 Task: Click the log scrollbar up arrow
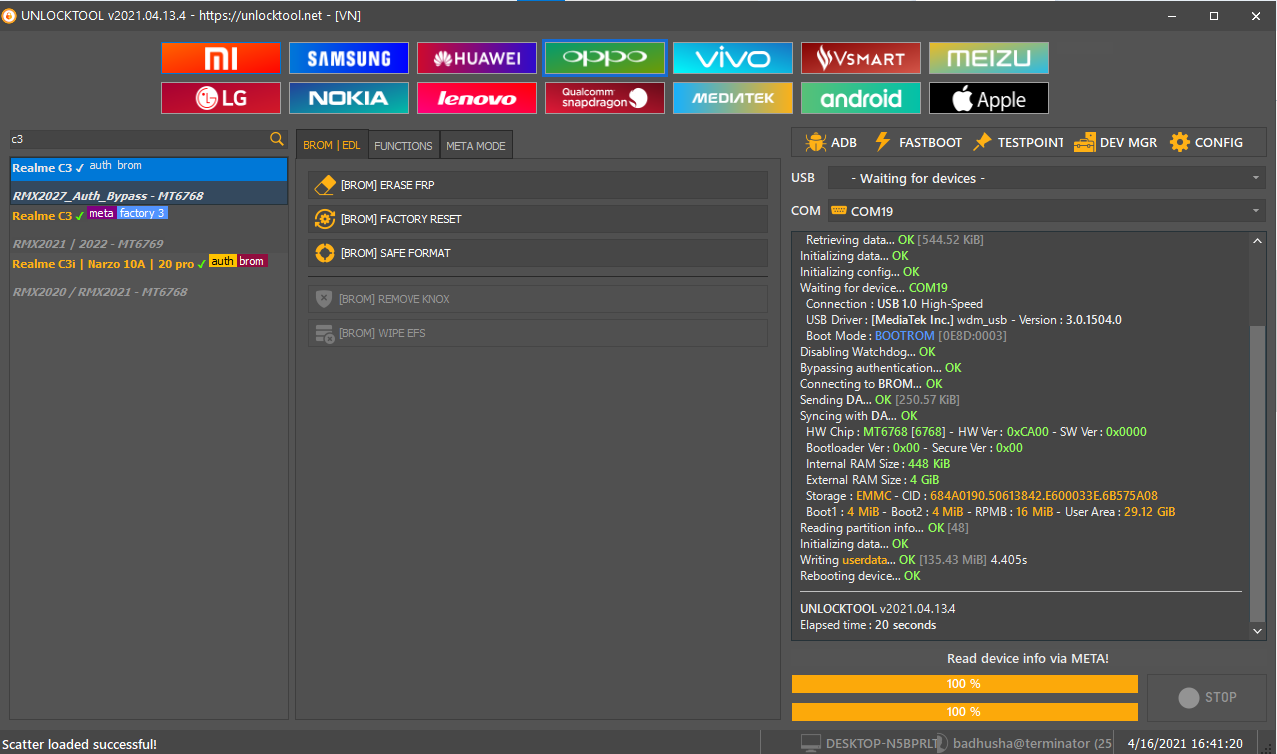(x=1258, y=240)
